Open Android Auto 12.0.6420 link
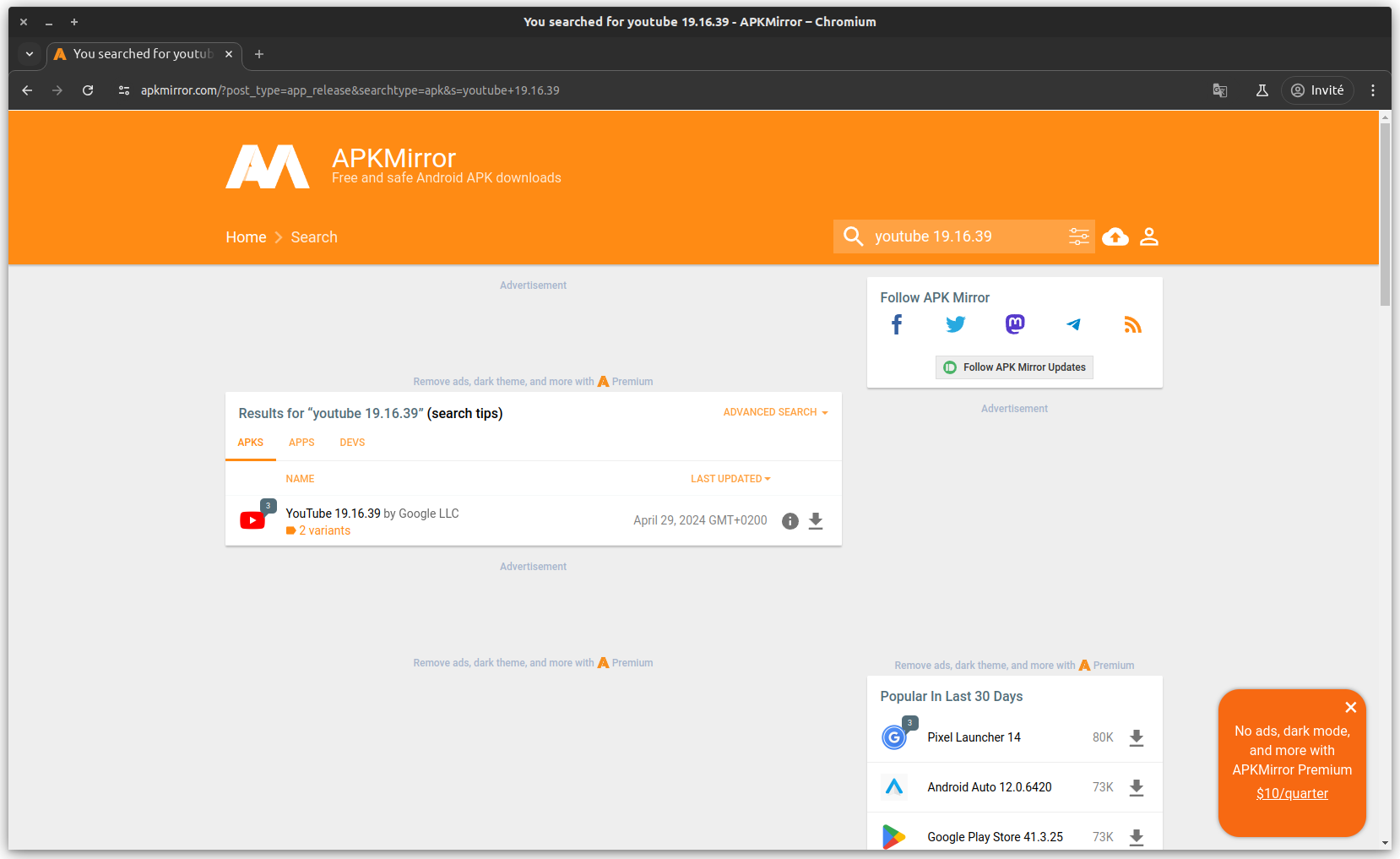1400x859 pixels. pos(990,787)
